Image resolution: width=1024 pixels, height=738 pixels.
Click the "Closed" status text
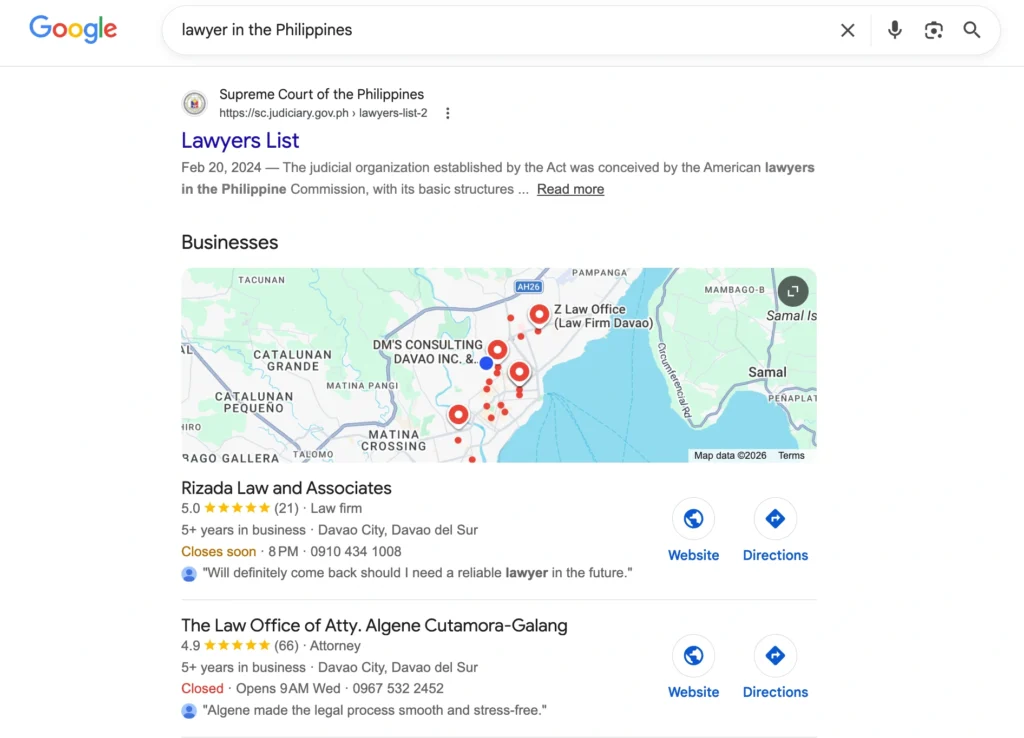pos(202,689)
